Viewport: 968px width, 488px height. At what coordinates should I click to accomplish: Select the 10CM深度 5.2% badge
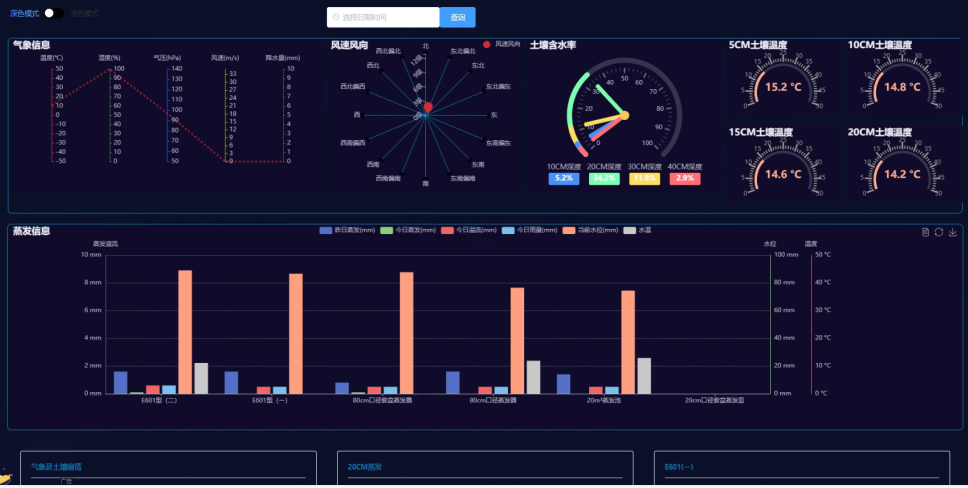pyautogui.click(x=563, y=178)
